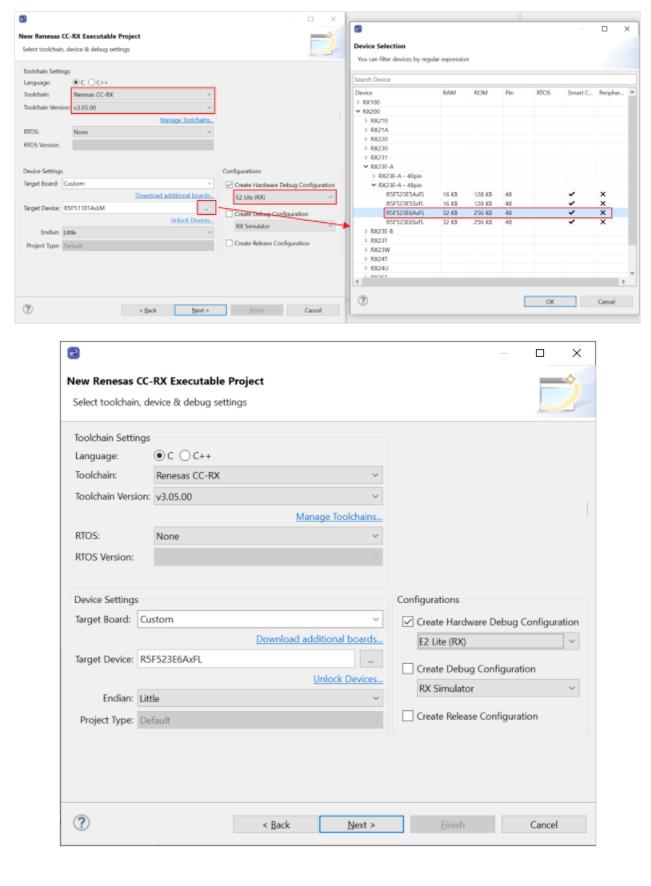The height and width of the screenshot is (886, 651).
Task: Click Search Device field in Device Selection
Action: click(494, 79)
